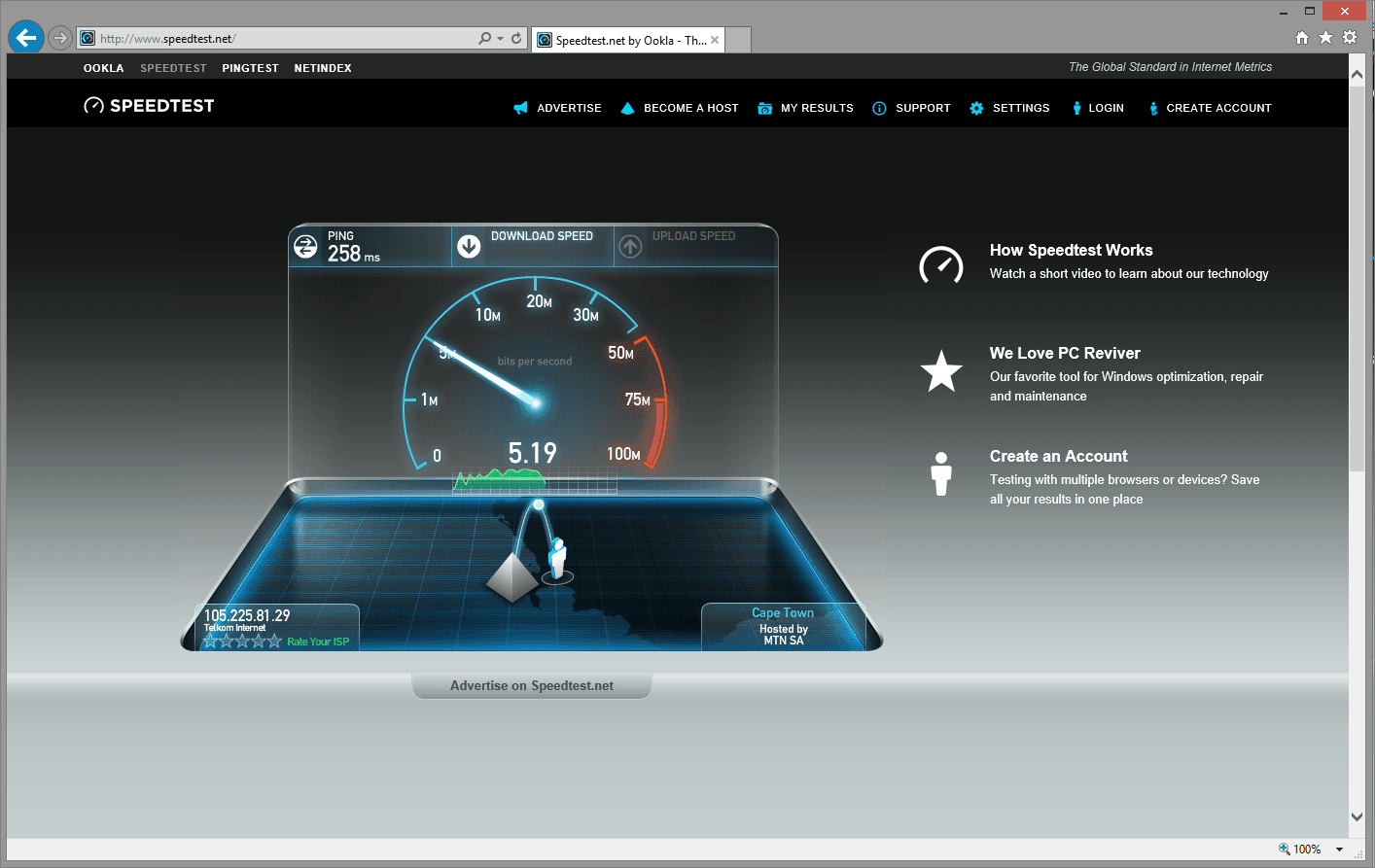Click the page scrollbar down arrow

1357,817
